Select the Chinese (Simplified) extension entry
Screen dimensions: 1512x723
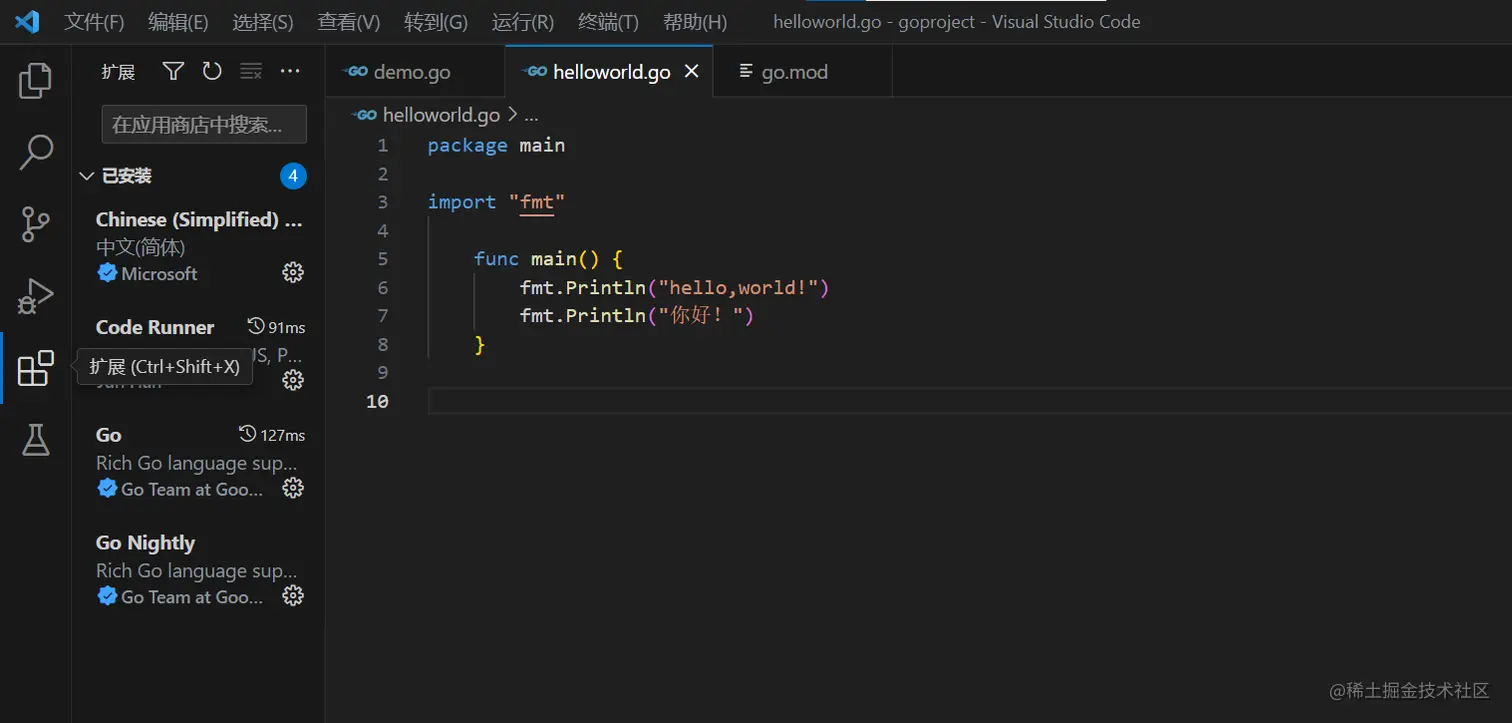[x=198, y=246]
